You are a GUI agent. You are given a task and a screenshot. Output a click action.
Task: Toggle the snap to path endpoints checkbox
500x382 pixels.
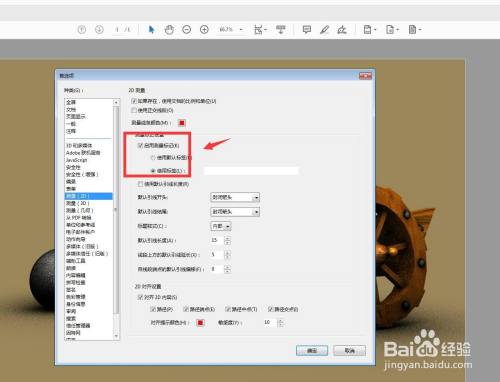pos(186,309)
